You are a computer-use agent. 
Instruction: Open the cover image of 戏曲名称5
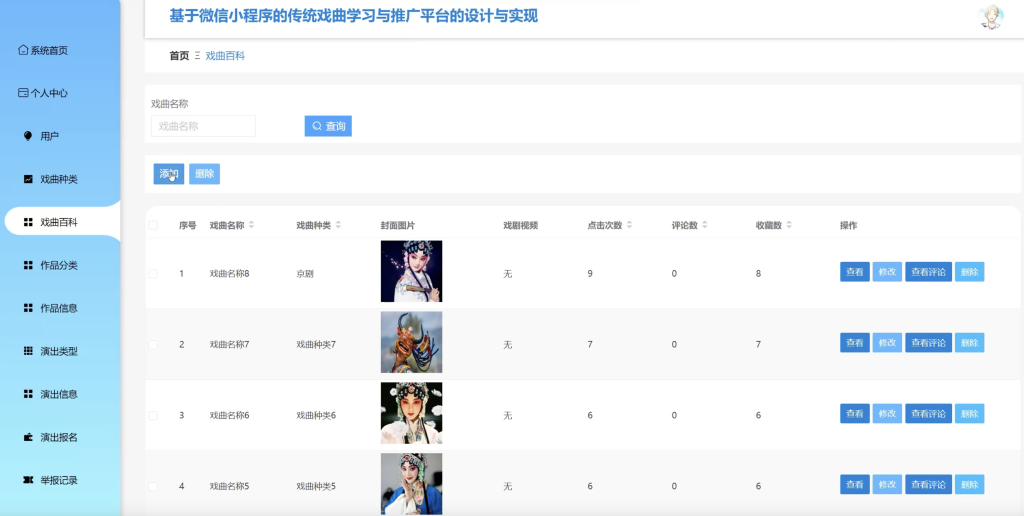pyautogui.click(x=411, y=484)
